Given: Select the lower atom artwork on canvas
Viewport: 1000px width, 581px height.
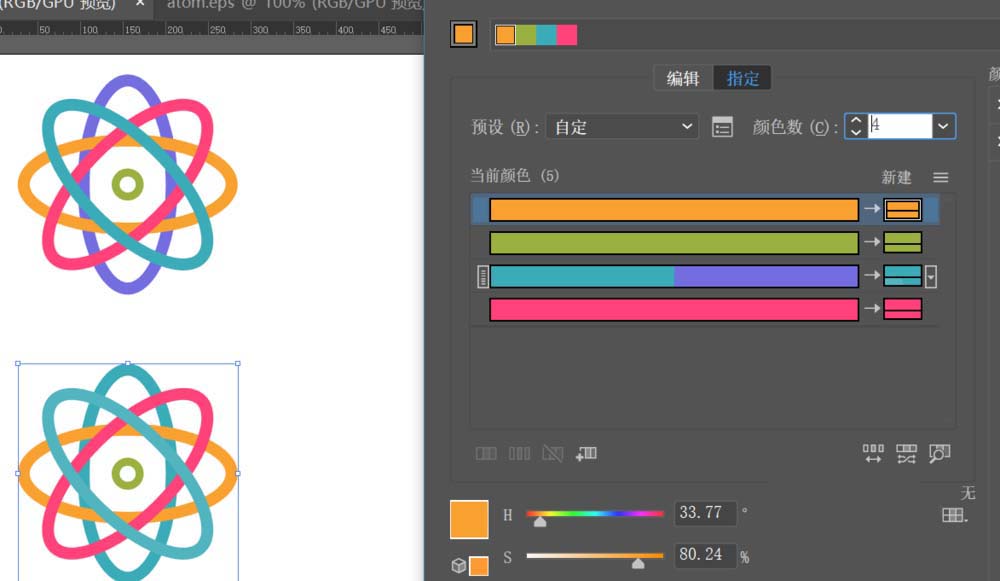Looking at the screenshot, I should [x=128, y=472].
